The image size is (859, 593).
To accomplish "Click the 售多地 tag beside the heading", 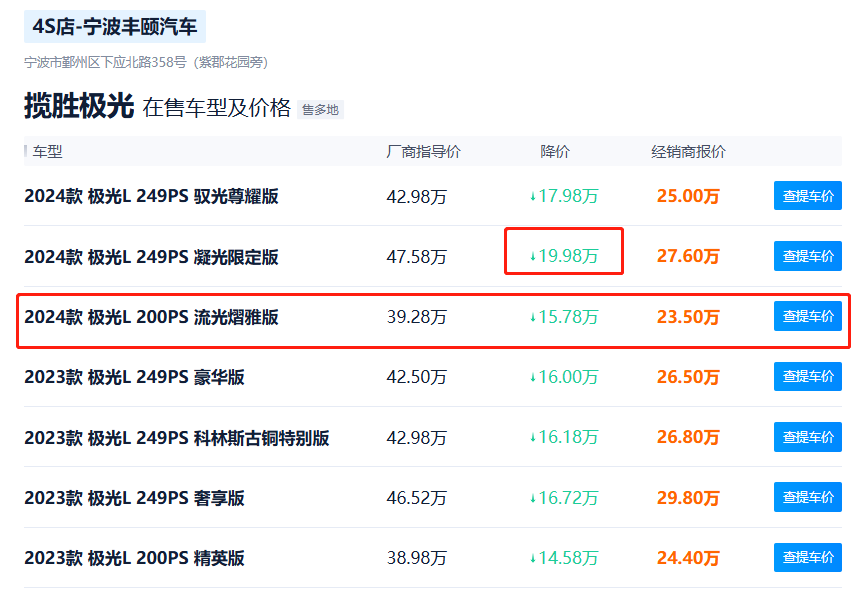I will tap(320, 110).
